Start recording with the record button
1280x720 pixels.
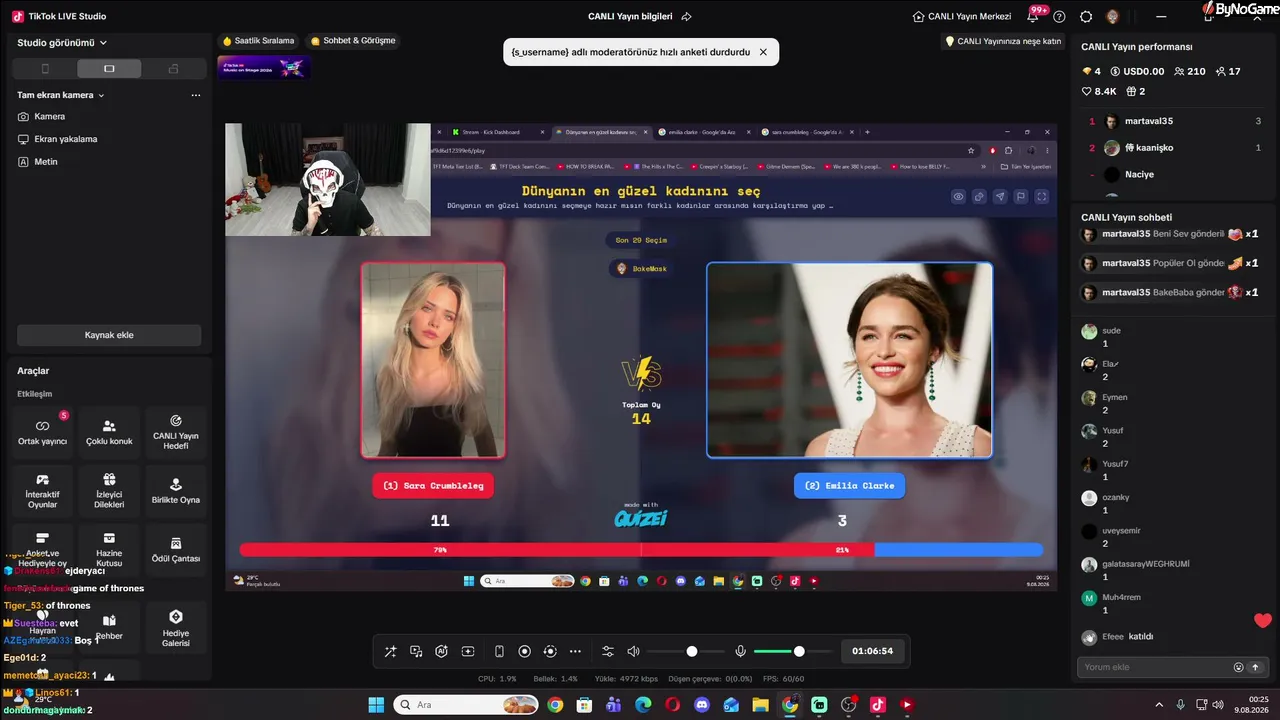524,651
